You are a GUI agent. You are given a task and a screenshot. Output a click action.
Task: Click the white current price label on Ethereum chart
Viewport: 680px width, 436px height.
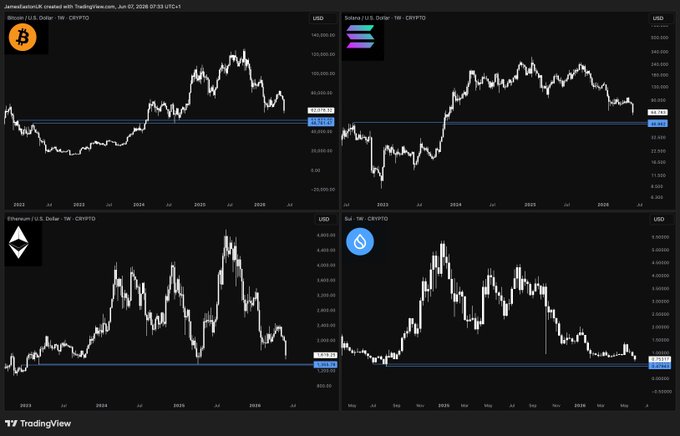[325, 355]
